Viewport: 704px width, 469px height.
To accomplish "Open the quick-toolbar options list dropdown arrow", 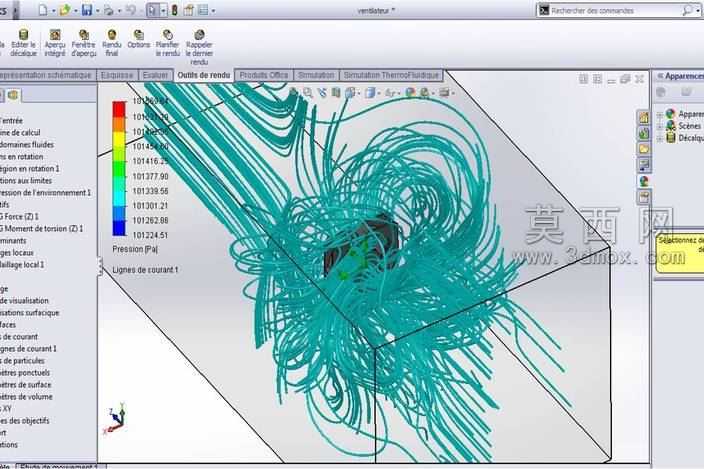I will point(213,10).
